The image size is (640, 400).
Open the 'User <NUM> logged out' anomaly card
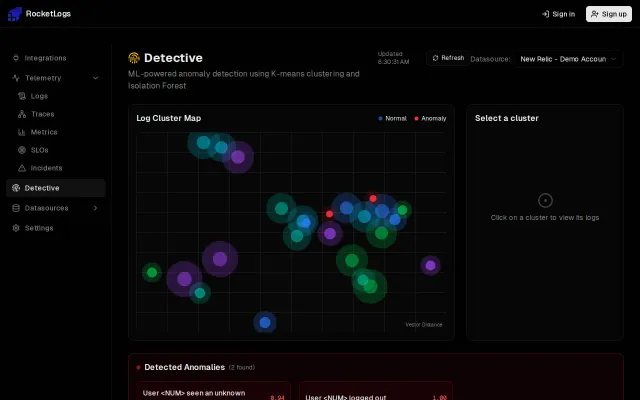tap(376, 391)
